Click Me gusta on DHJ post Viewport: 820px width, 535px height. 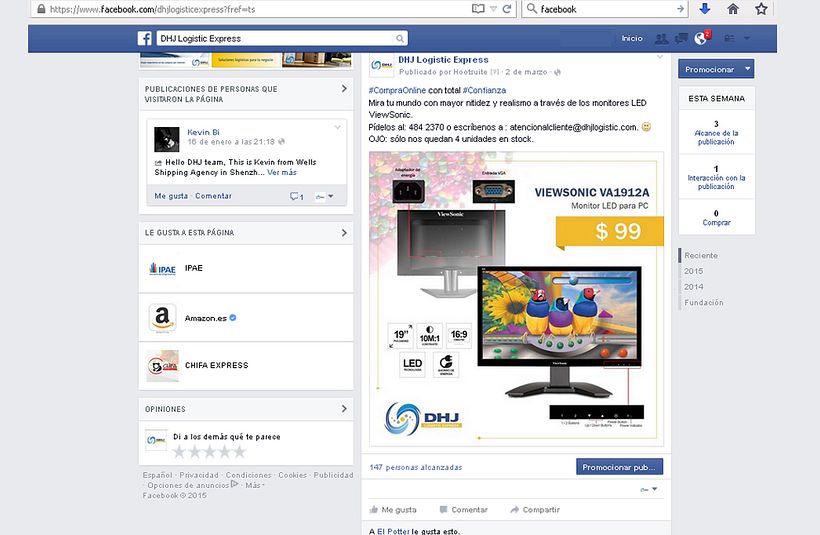[x=393, y=509]
